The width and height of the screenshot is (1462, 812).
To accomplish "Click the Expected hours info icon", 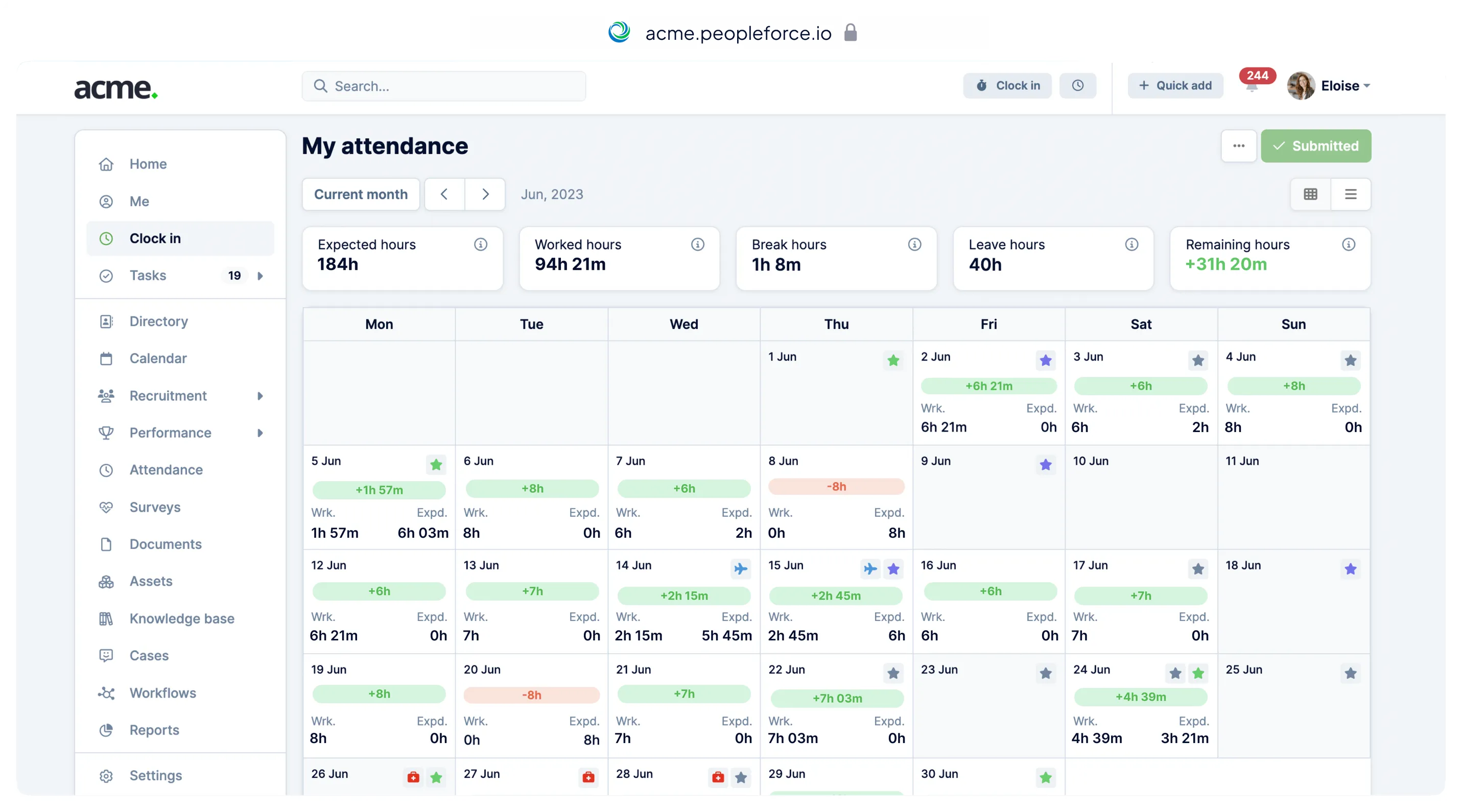I will (480, 245).
